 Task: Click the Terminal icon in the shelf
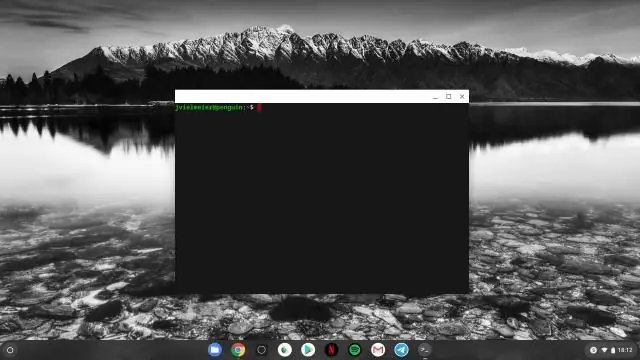[424, 350]
